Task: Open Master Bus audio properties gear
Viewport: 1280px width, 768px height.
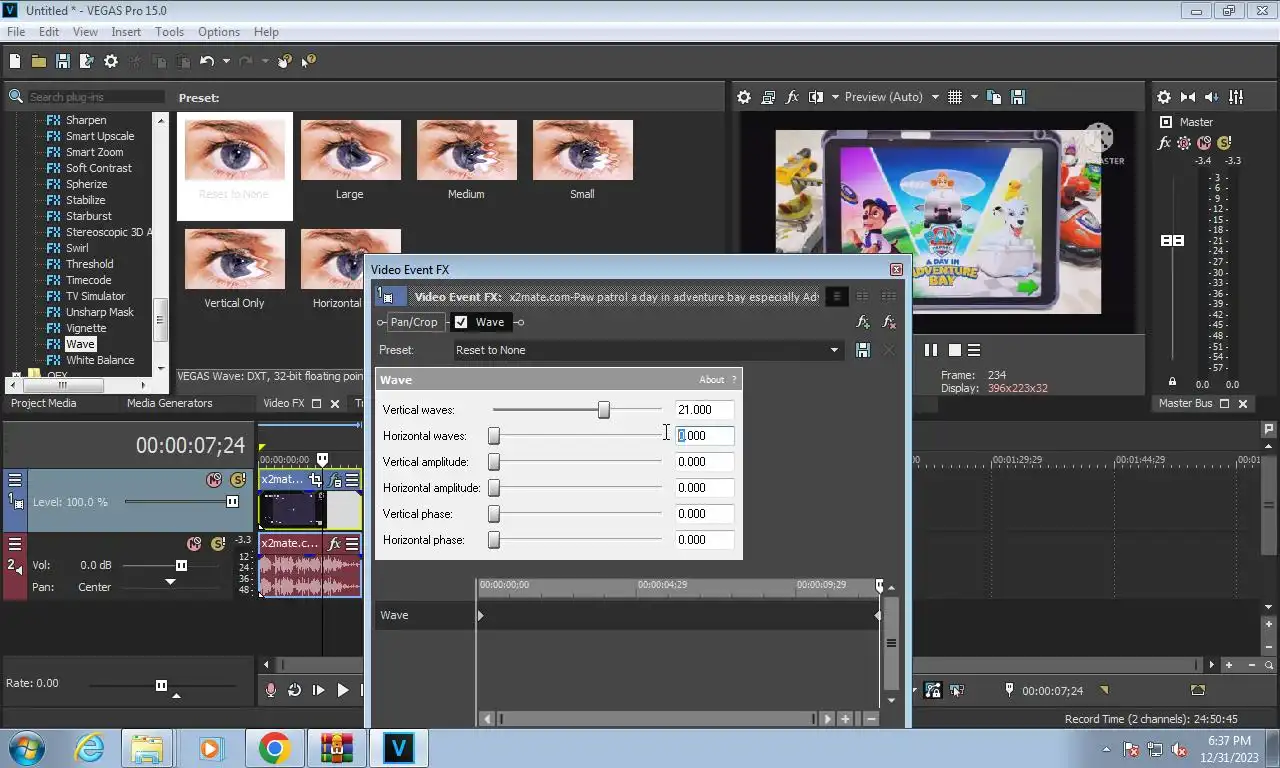Action: click(1164, 97)
